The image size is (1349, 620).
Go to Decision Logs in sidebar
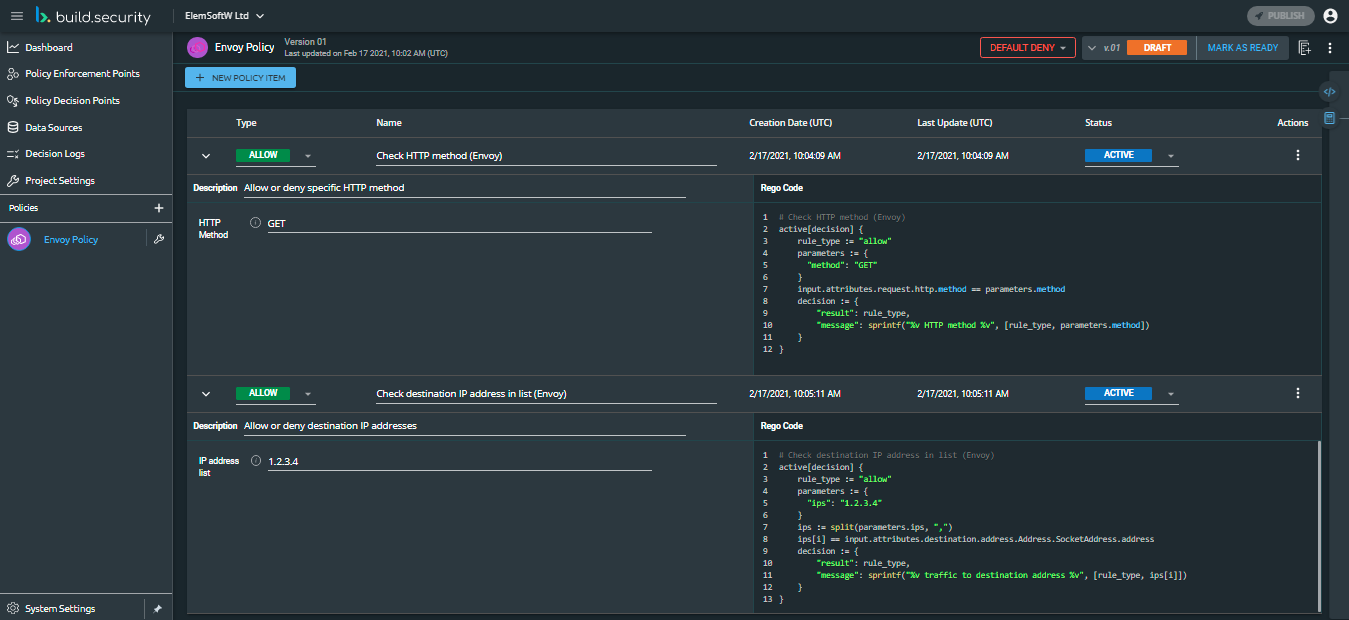pos(55,154)
